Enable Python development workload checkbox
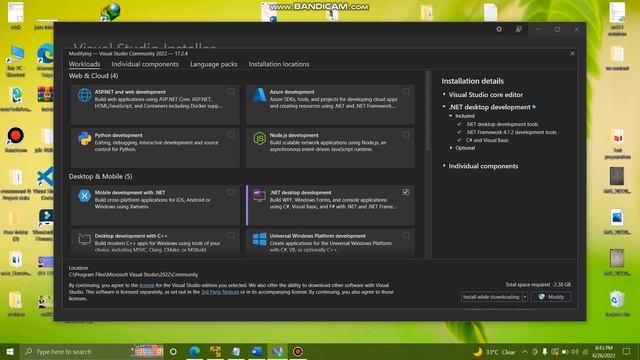Image resolution: width=640 pixels, height=360 pixels. click(231, 135)
